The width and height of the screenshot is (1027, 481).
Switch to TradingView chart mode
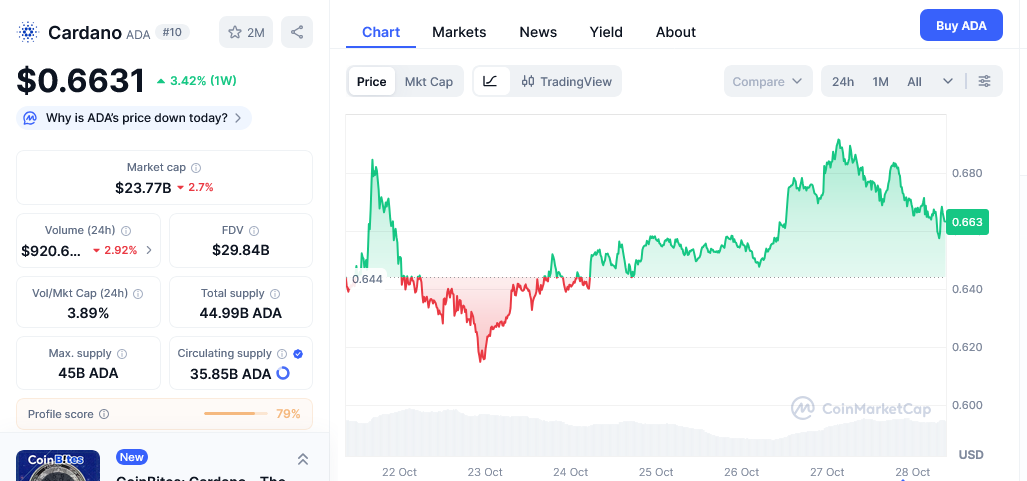tap(567, 81)
